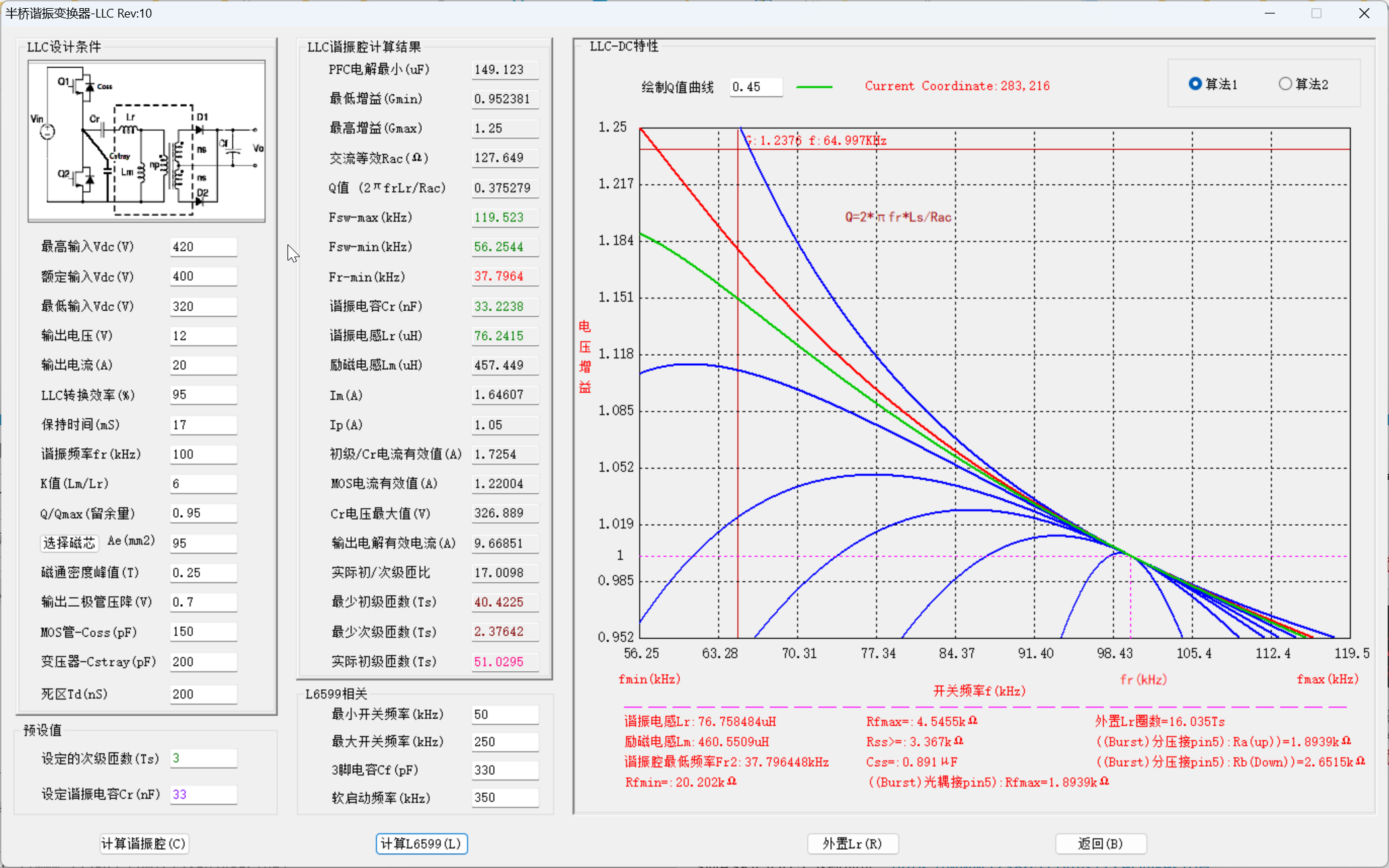Edit the 设定谐振电容Cr(nF) field

pyautogui.click(x=202, y=794)
